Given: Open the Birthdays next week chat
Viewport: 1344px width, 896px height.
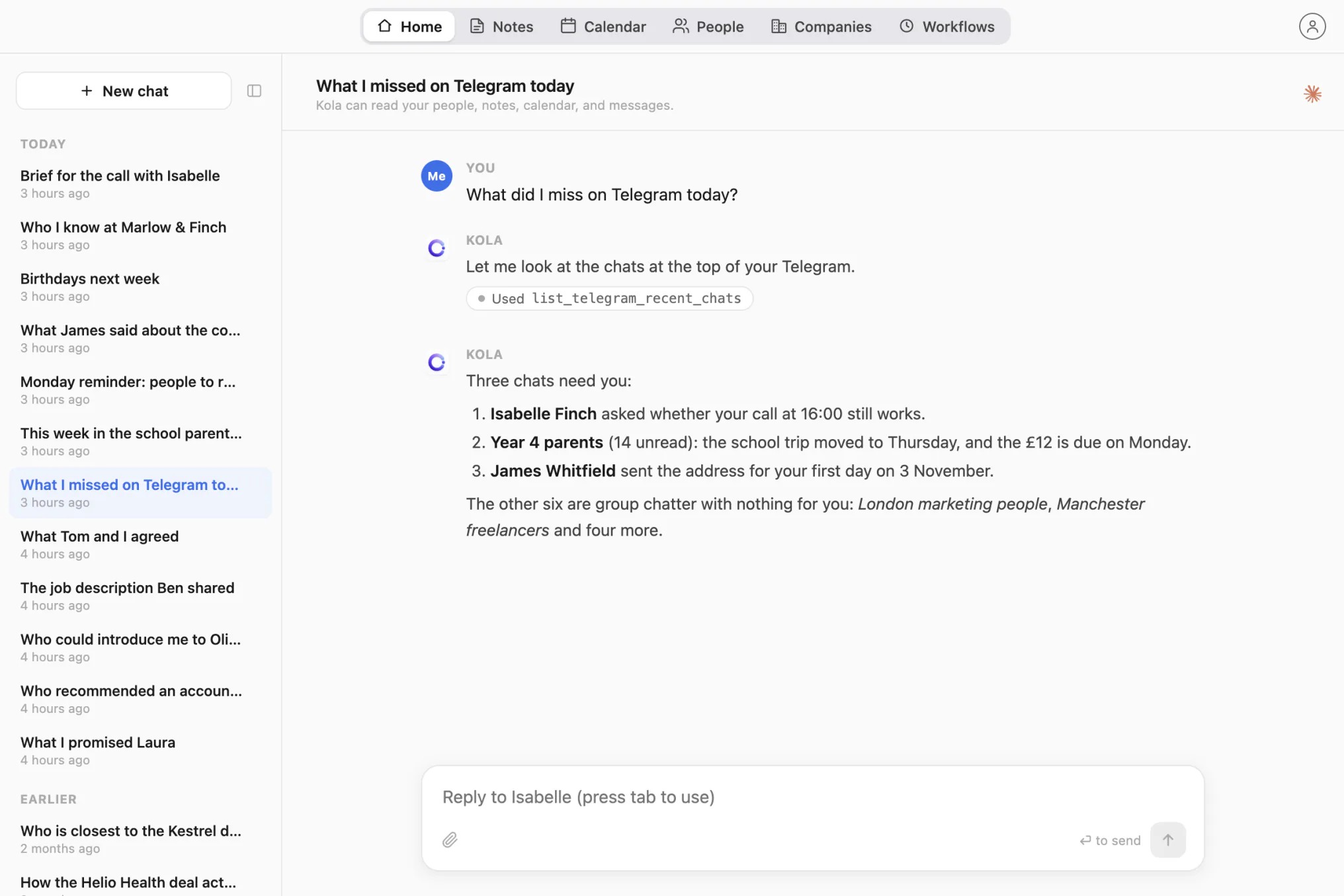Looking at the screenshot, I should click(x=140, y=287).
